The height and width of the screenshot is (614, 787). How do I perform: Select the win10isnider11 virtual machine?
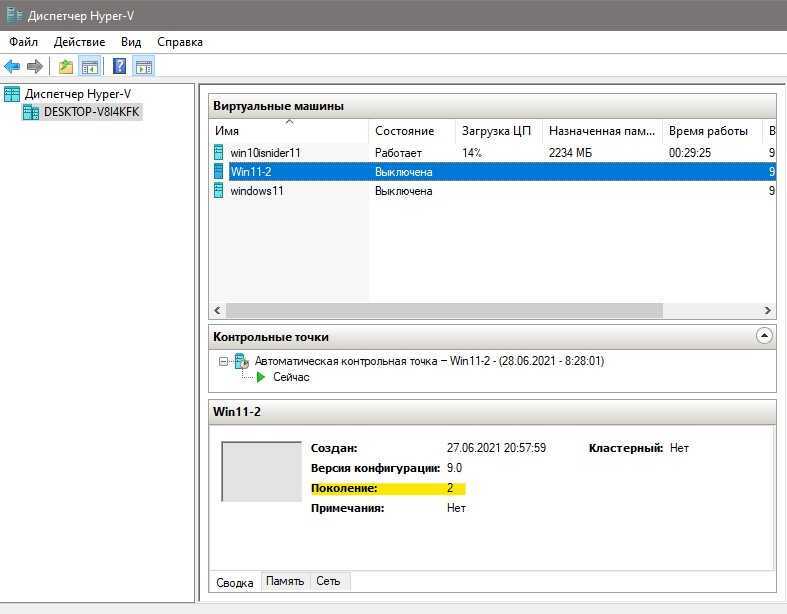pos(265,153)
